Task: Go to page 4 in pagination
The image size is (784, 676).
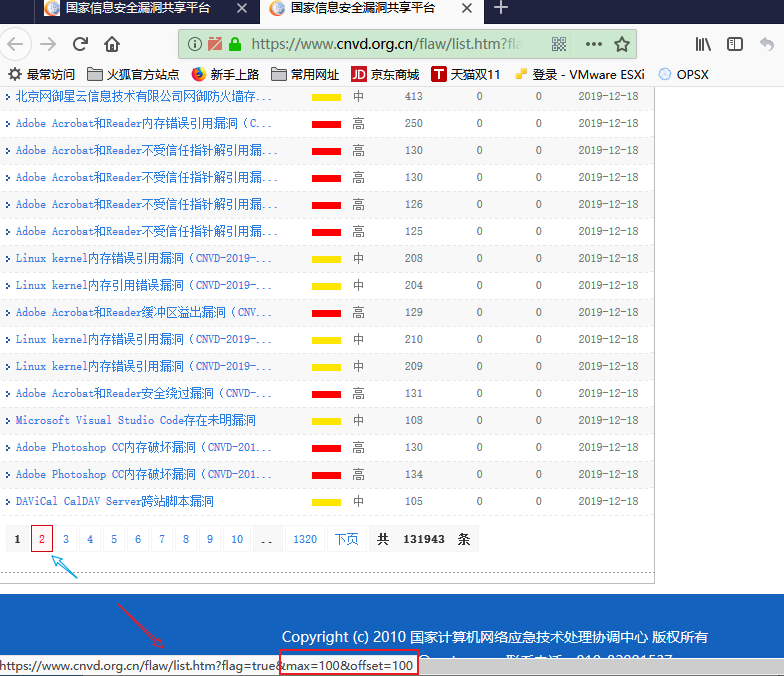Action: [x=90, y=539]
